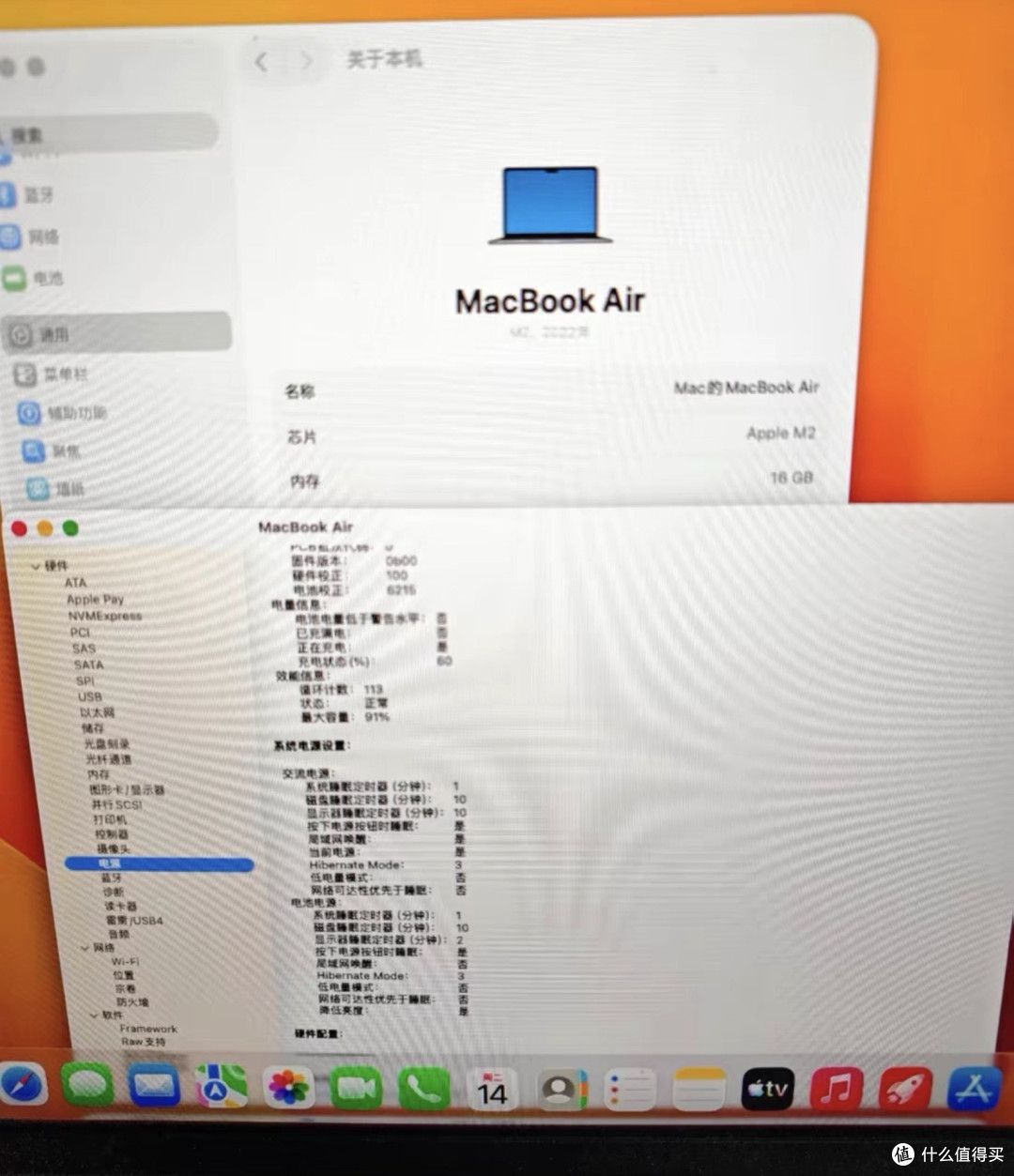This screenshot has width=1014, height=1176.
Task: Select SATA in the hardware tree
Action: tap(88, 664)
